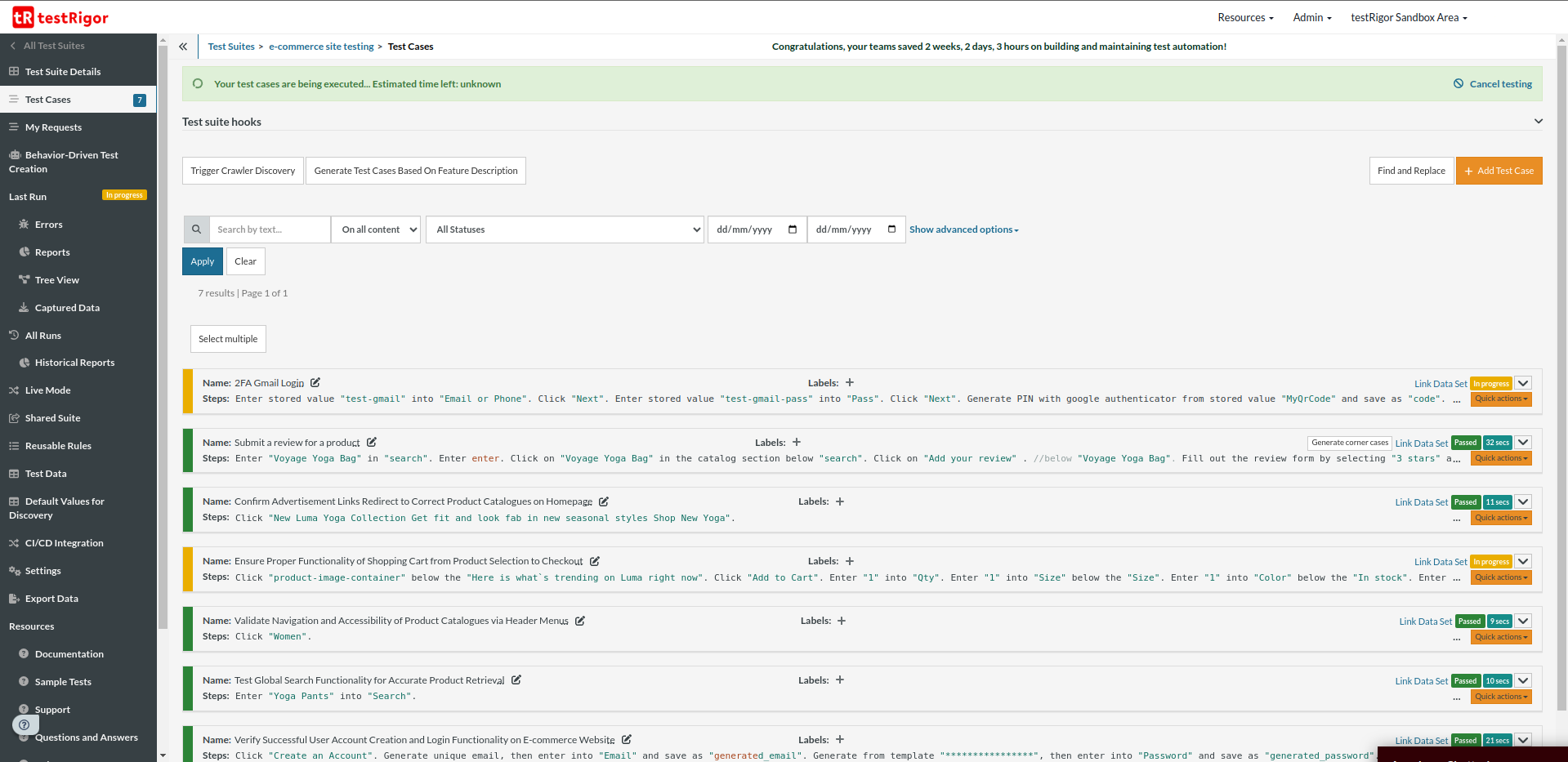Collapse the sidebar with double chevron icon
This screenshot has height=762, width=1568.
[x=183, y=47]
